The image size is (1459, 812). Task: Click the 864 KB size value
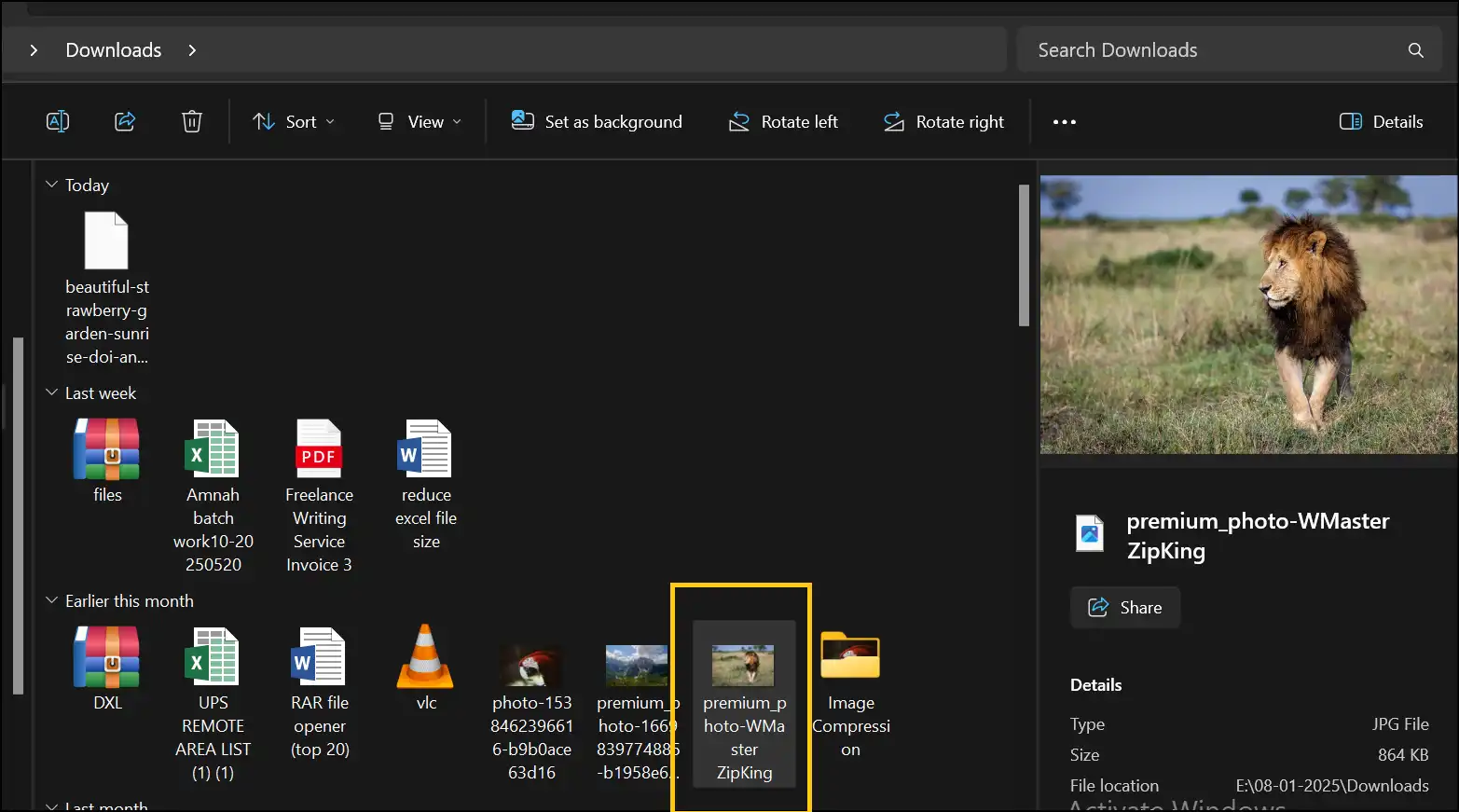[x=1403, y=754]
